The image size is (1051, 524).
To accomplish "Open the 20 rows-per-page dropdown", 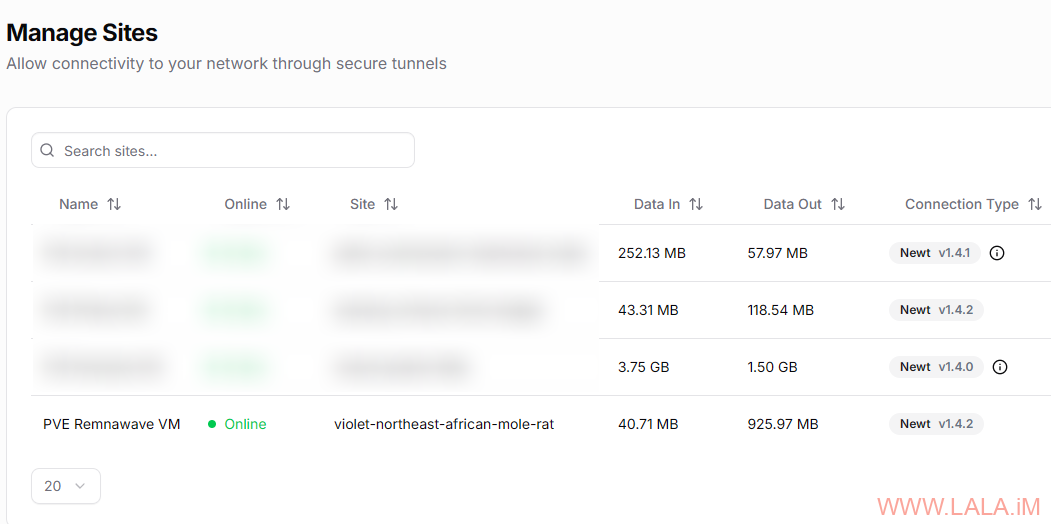I will click(66, 486).
